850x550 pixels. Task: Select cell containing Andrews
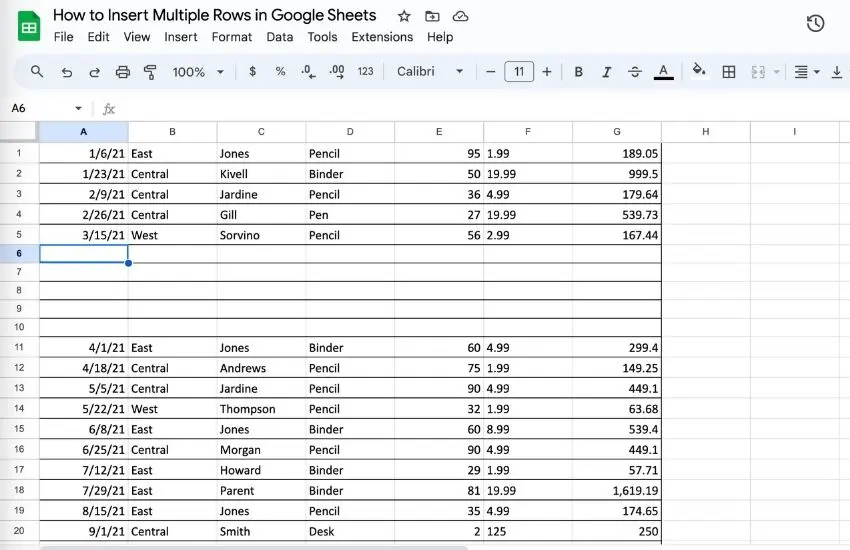tap(261, 368)
